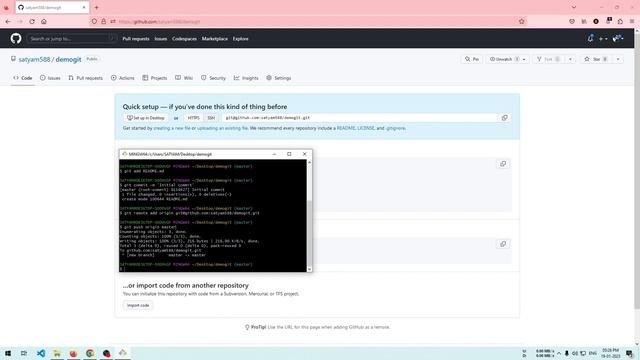Open Visual Studio Code from taskbar

coord(41,353)
